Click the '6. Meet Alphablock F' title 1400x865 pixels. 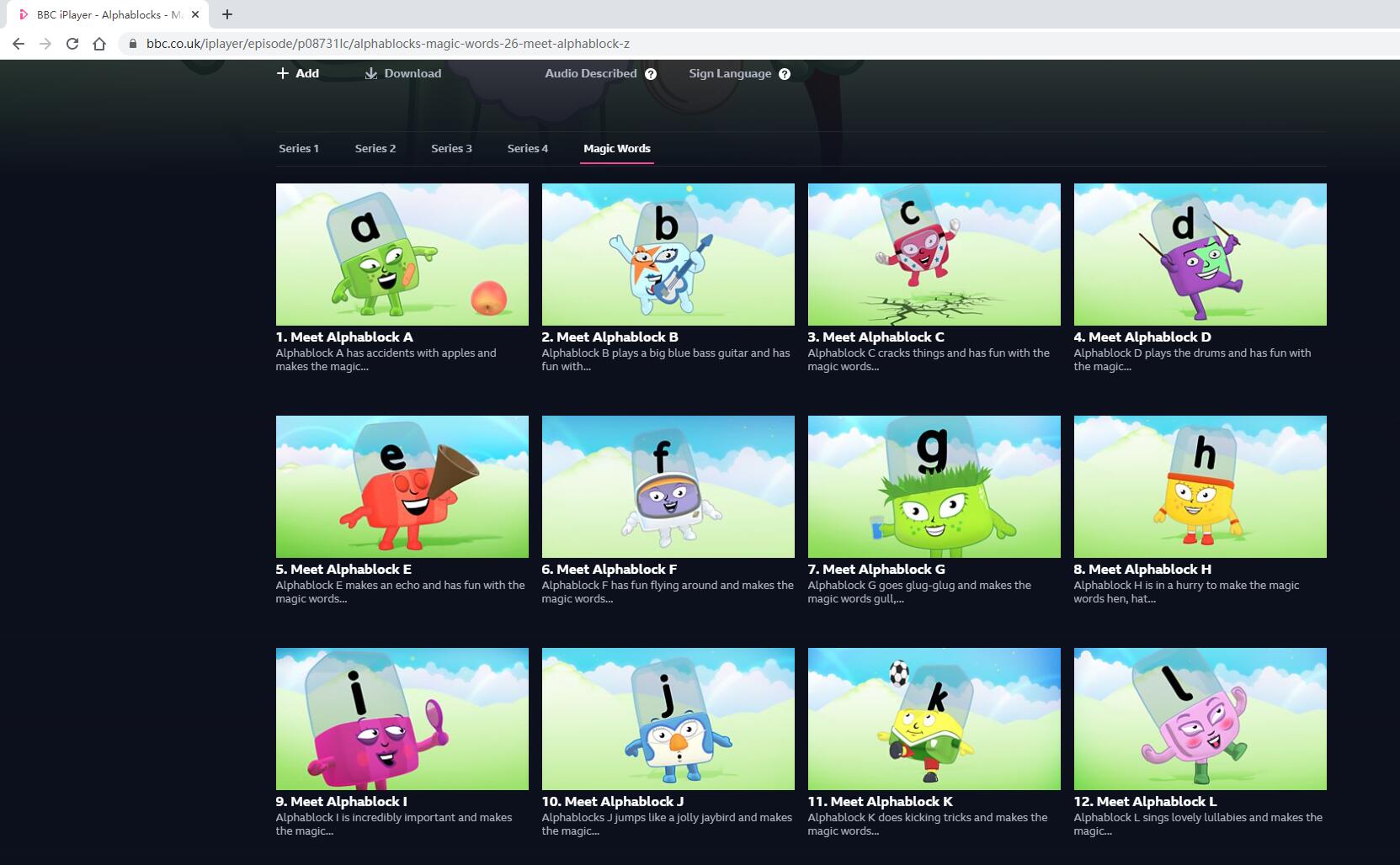pos(610,569)
